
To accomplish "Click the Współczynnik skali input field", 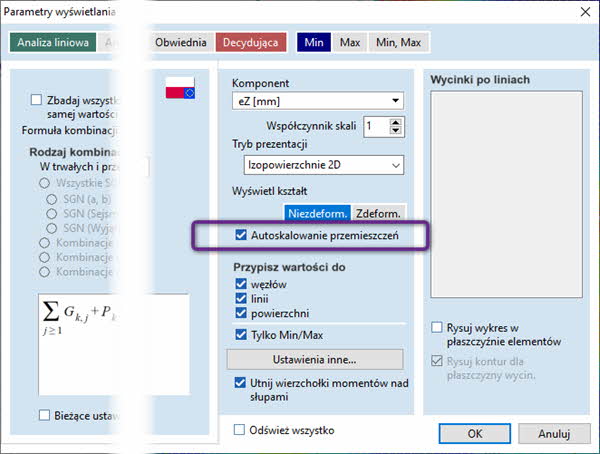I will point(374,126).
